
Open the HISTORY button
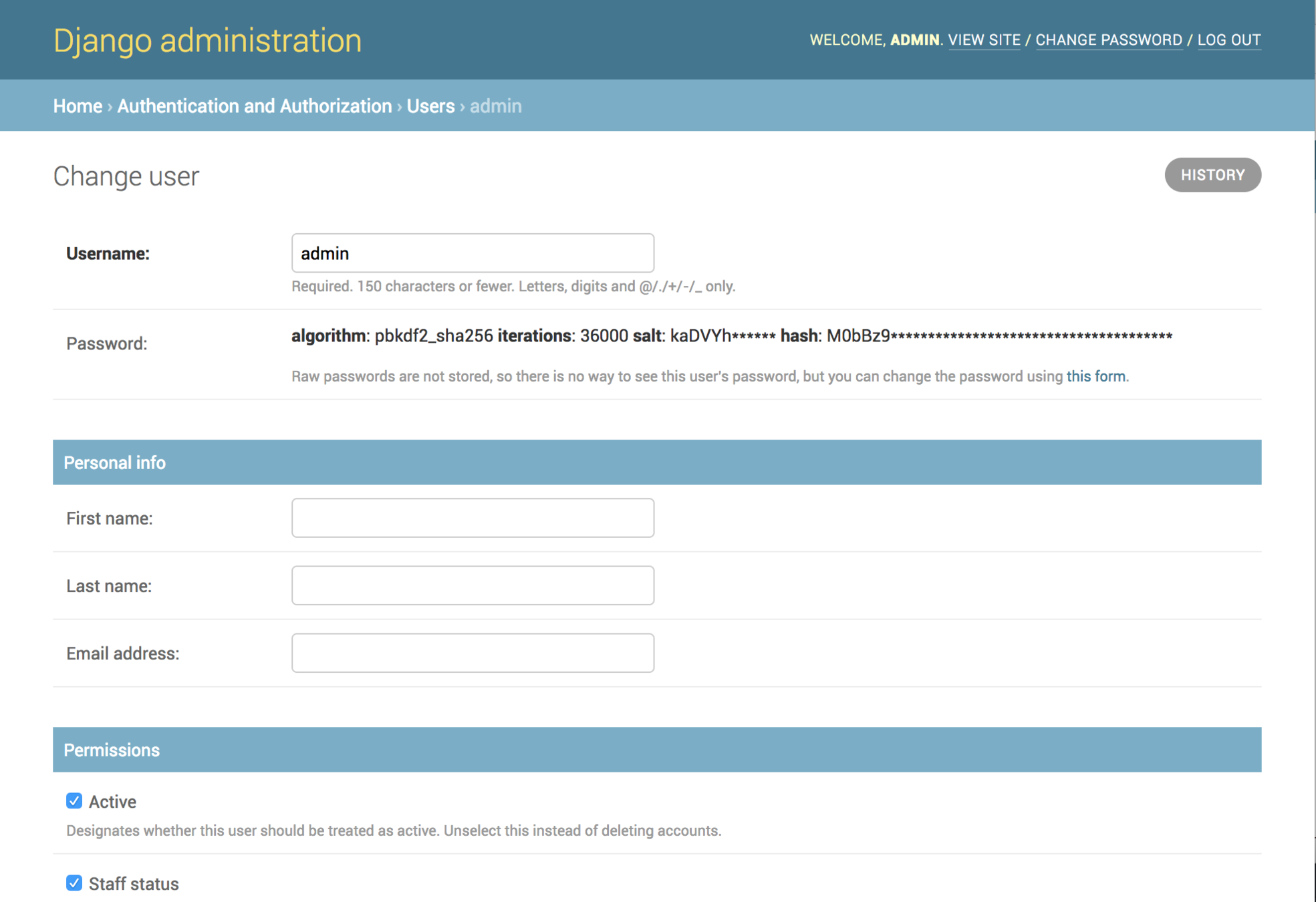[1212, 175]
